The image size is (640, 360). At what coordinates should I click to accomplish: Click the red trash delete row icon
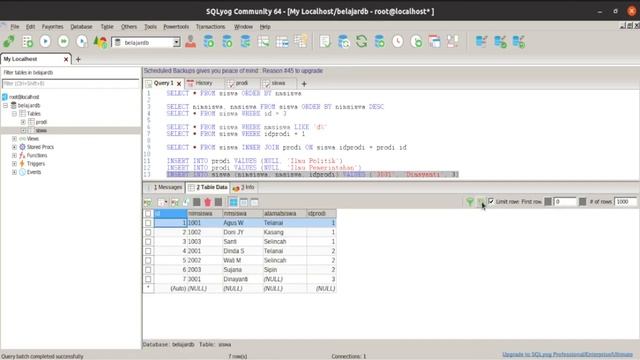click(207, 202)
